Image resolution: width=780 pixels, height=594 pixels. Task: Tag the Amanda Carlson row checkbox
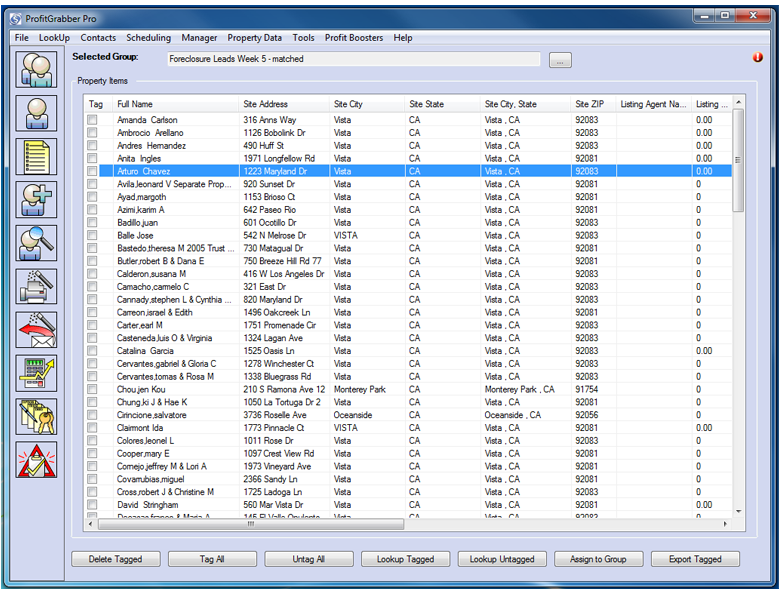[x=92, y=120]
